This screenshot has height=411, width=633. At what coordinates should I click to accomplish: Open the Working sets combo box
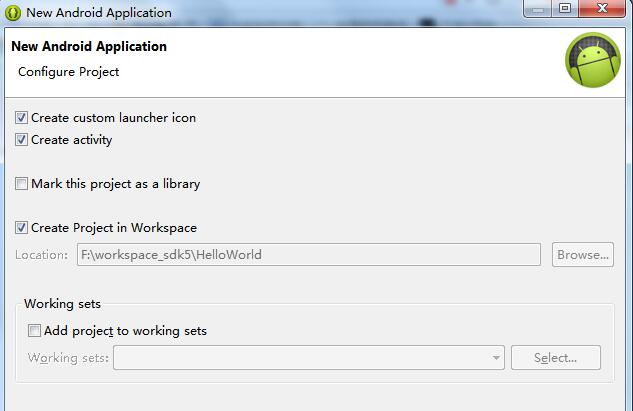309,358
